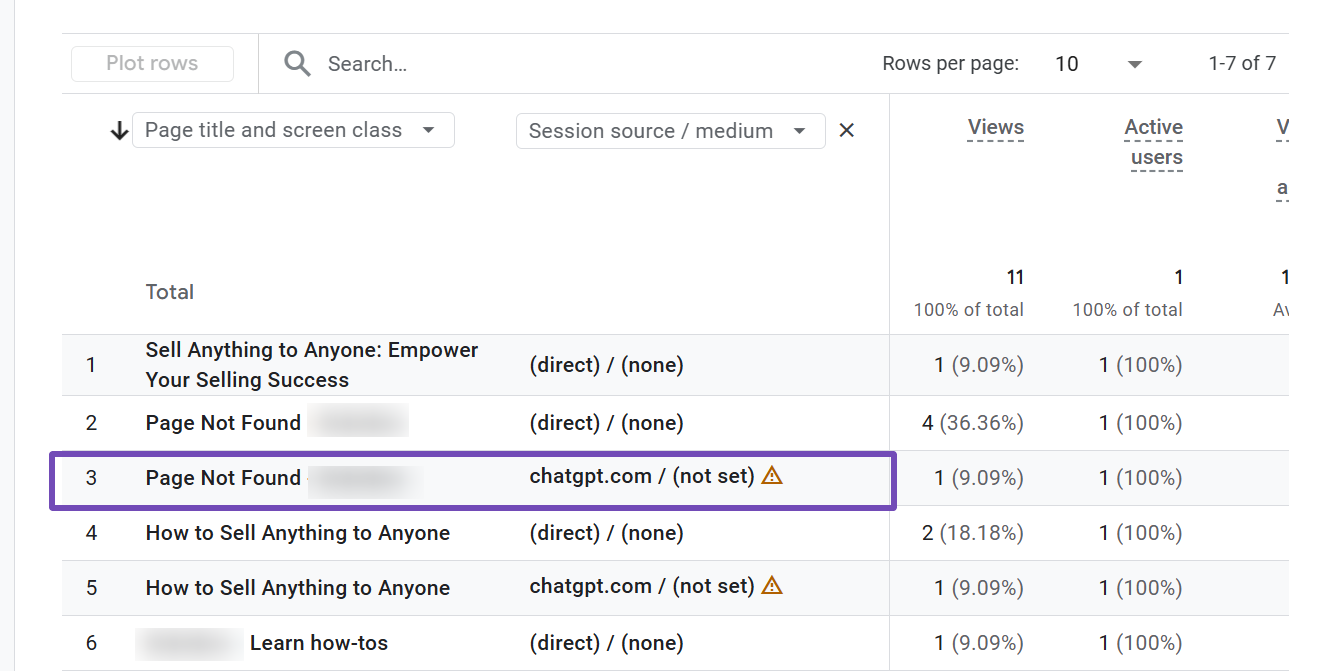The image size is (1331, 671).
Task: Select the Learn how-tos row
Action: [318, 643]
